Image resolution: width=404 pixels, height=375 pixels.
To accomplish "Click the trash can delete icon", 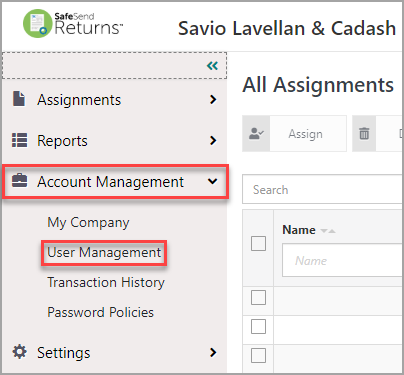I will coord(364,134).
